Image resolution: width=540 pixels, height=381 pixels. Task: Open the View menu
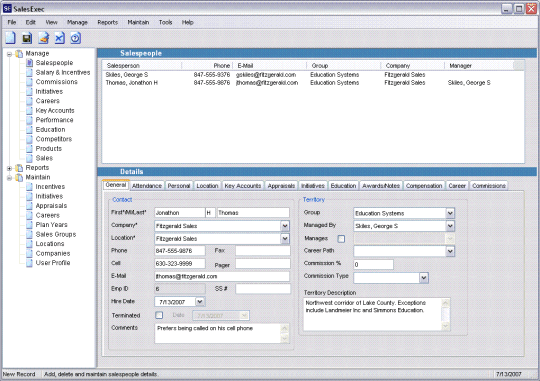point(51,22)
